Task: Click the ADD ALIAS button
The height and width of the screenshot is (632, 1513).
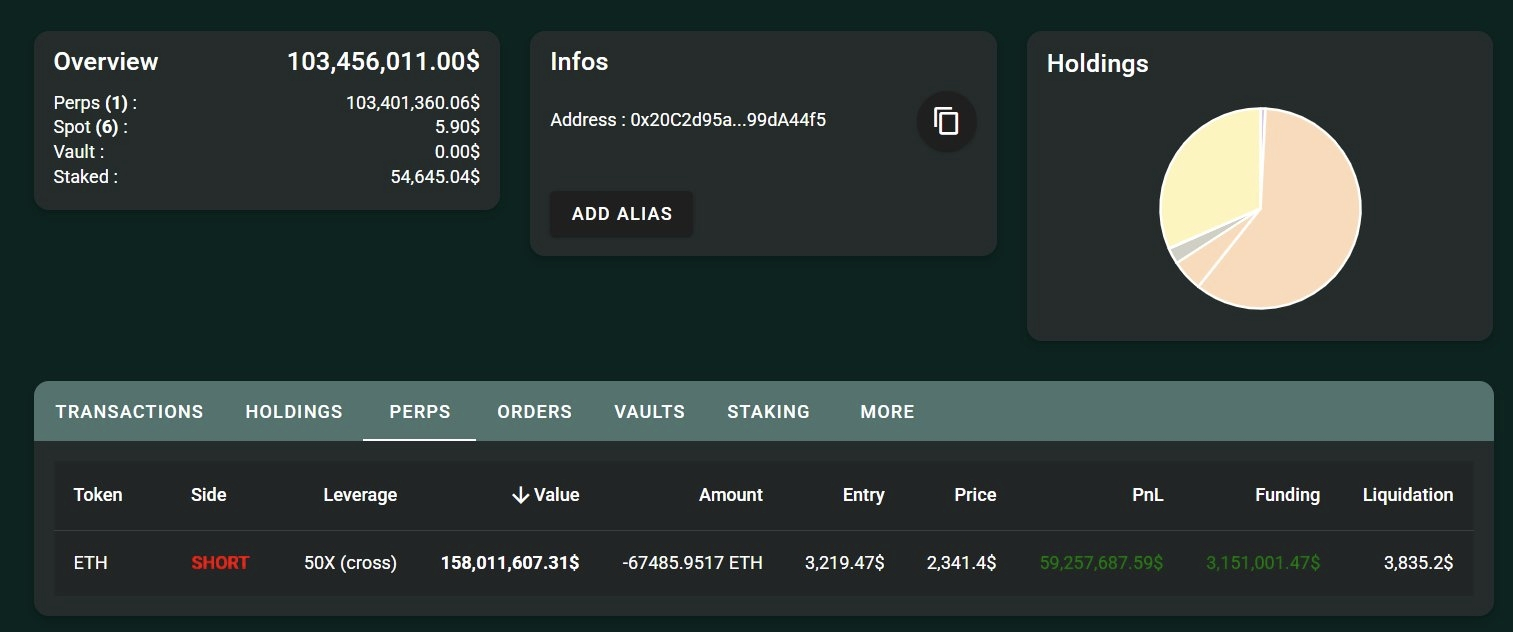Action: pos(621,214)
